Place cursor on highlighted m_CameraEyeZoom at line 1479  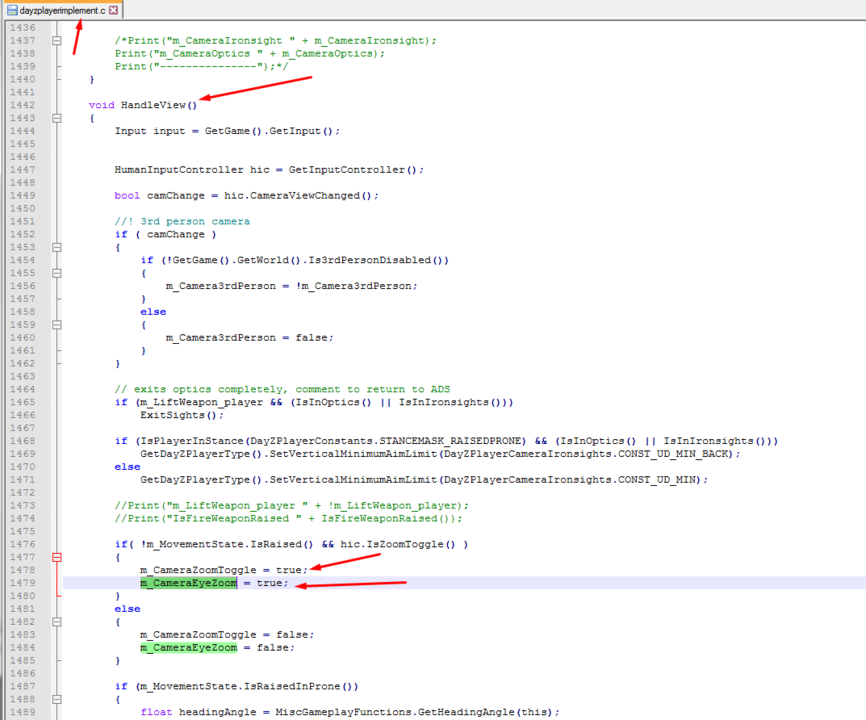tap(189, 583)
